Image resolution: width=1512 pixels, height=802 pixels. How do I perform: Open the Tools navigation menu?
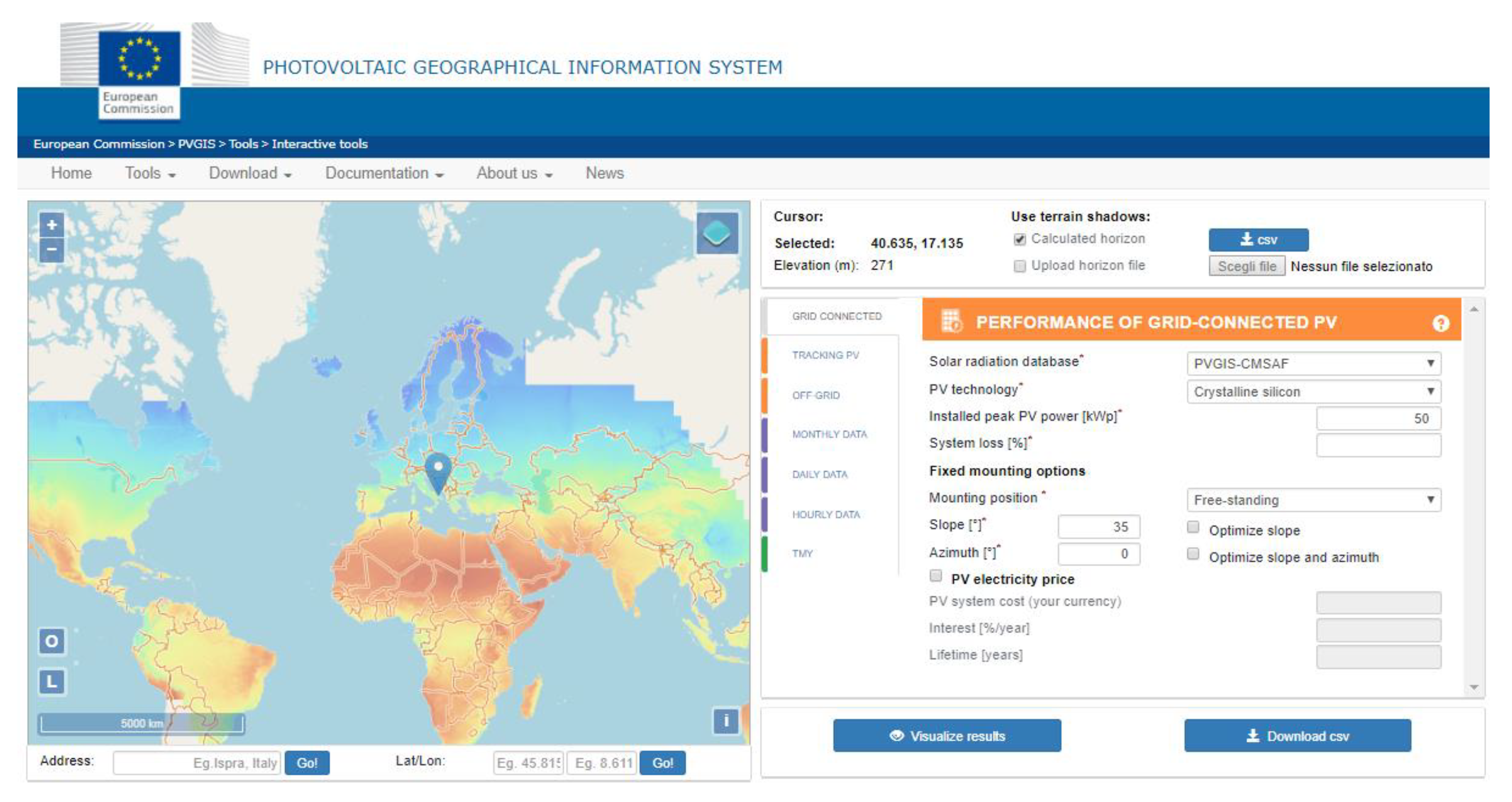coord(150,173)
